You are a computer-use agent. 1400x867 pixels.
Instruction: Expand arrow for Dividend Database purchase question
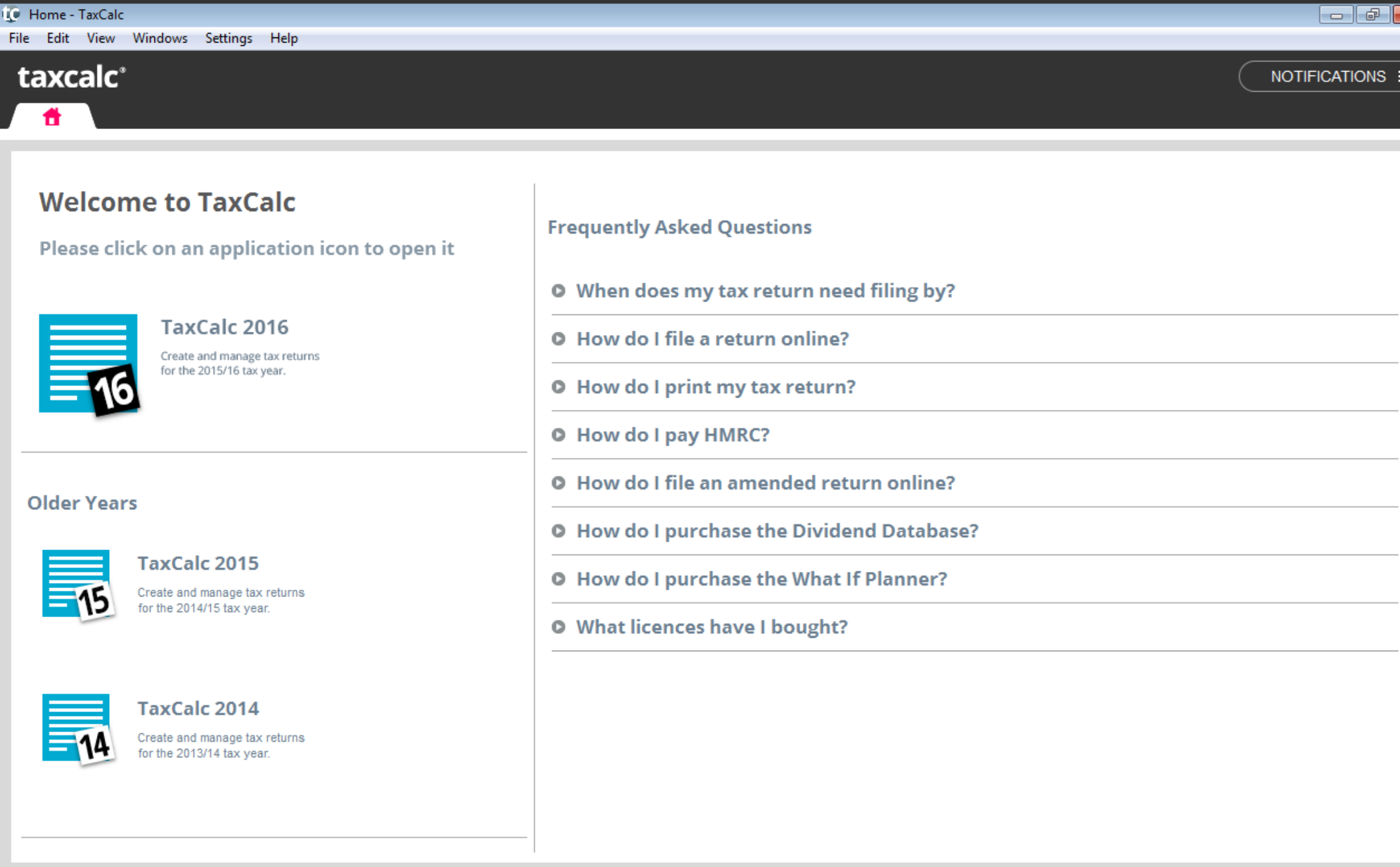pyautogui.click(x=559, y=531)
